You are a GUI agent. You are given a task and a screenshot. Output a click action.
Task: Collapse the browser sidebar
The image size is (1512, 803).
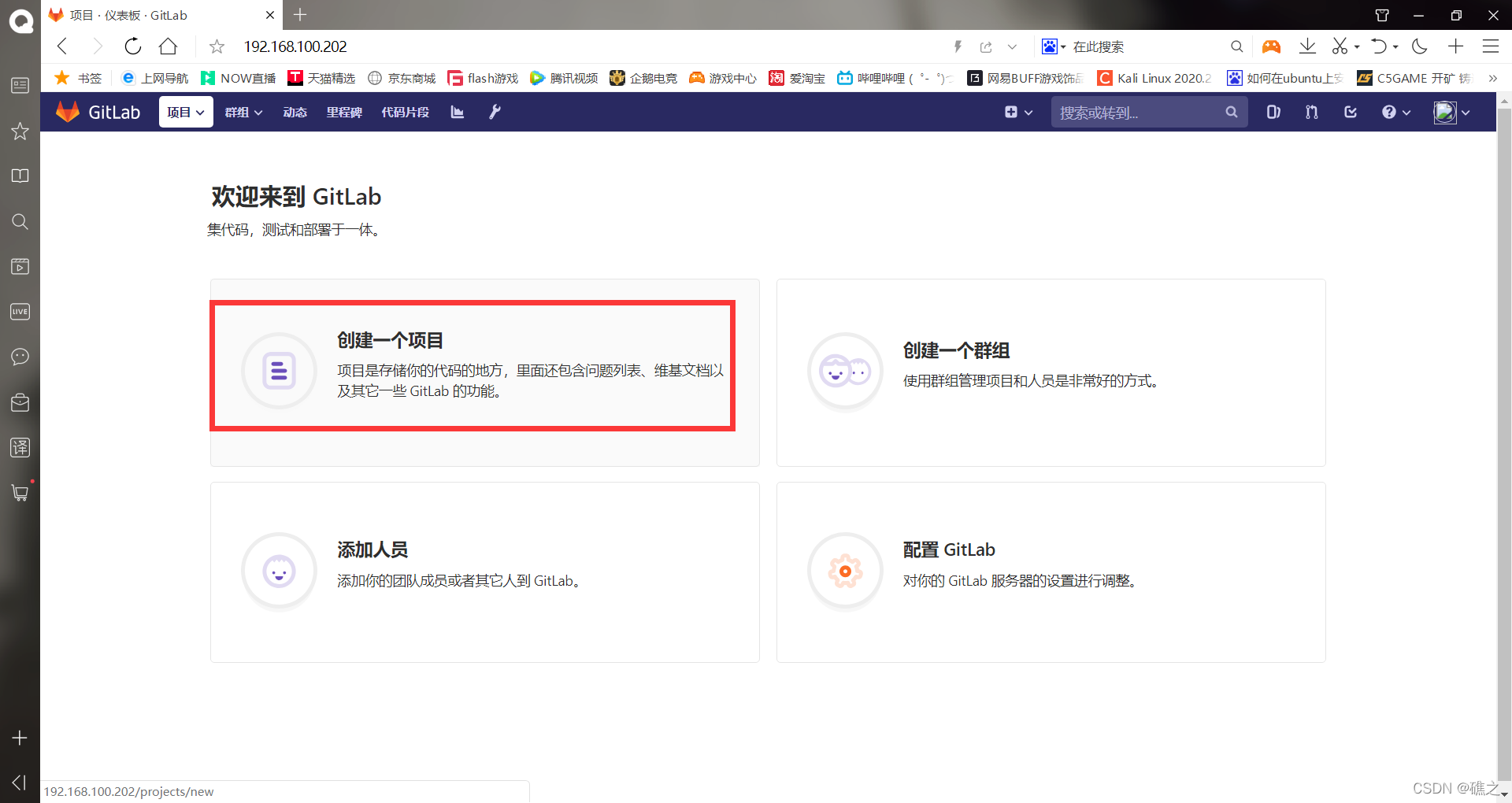click(20, 782)
